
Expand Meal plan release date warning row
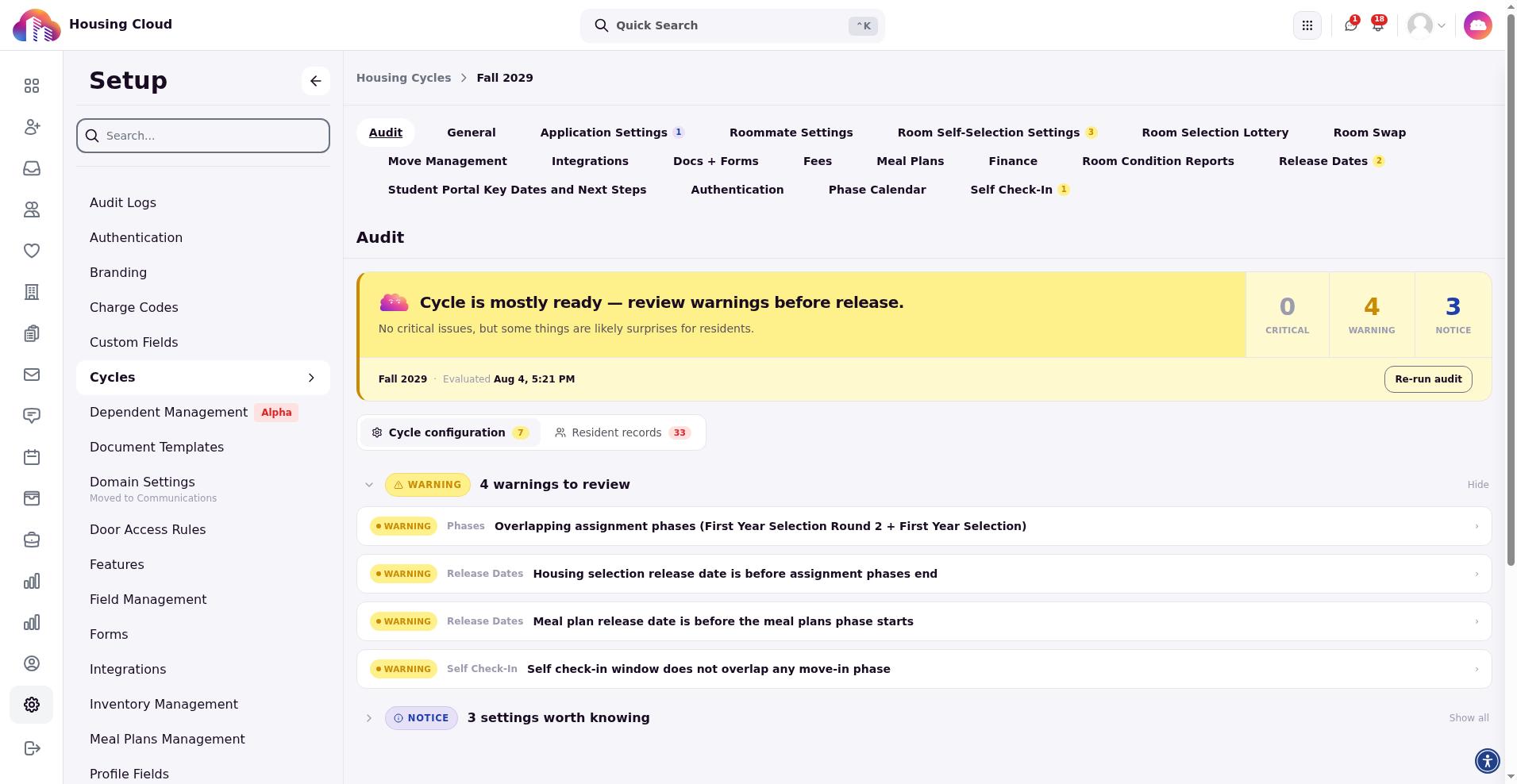point(924,621)
